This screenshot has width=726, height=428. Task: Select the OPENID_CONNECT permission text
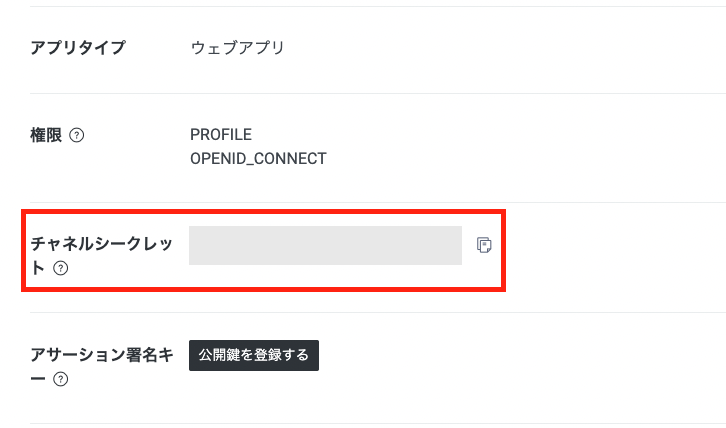pos(258,158)
